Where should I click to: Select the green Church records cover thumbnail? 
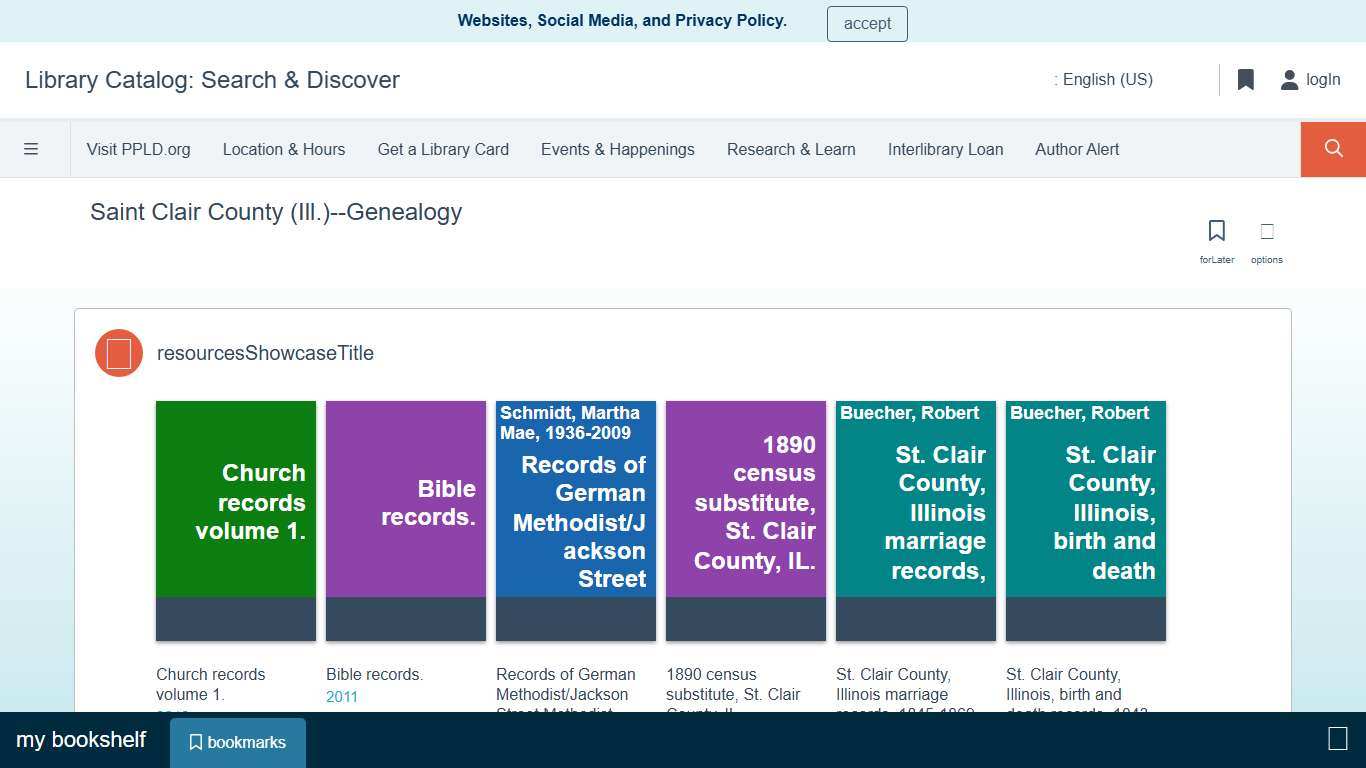[x=235, y=520]
